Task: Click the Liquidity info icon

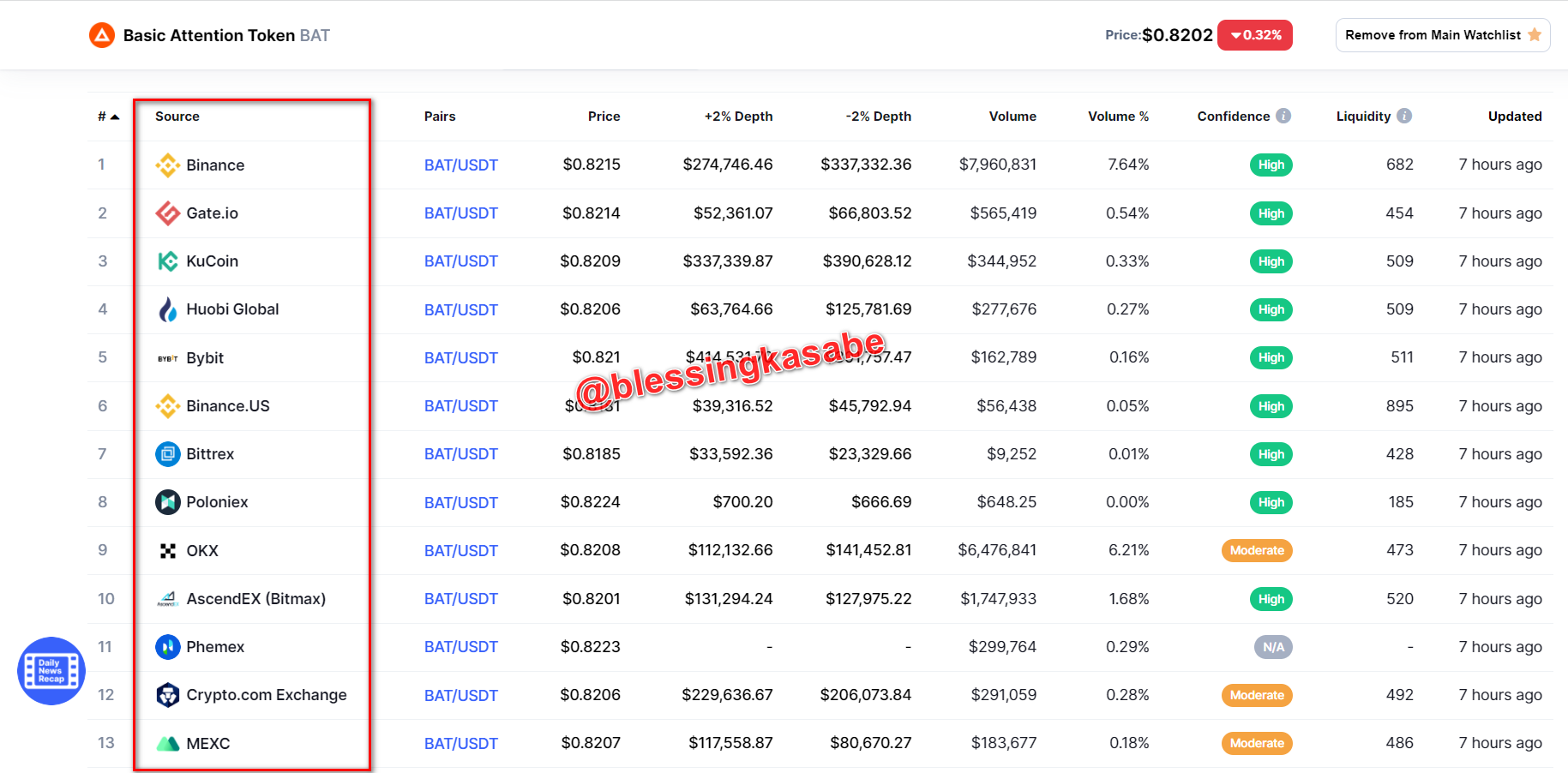Action: tap(1404, 116)
